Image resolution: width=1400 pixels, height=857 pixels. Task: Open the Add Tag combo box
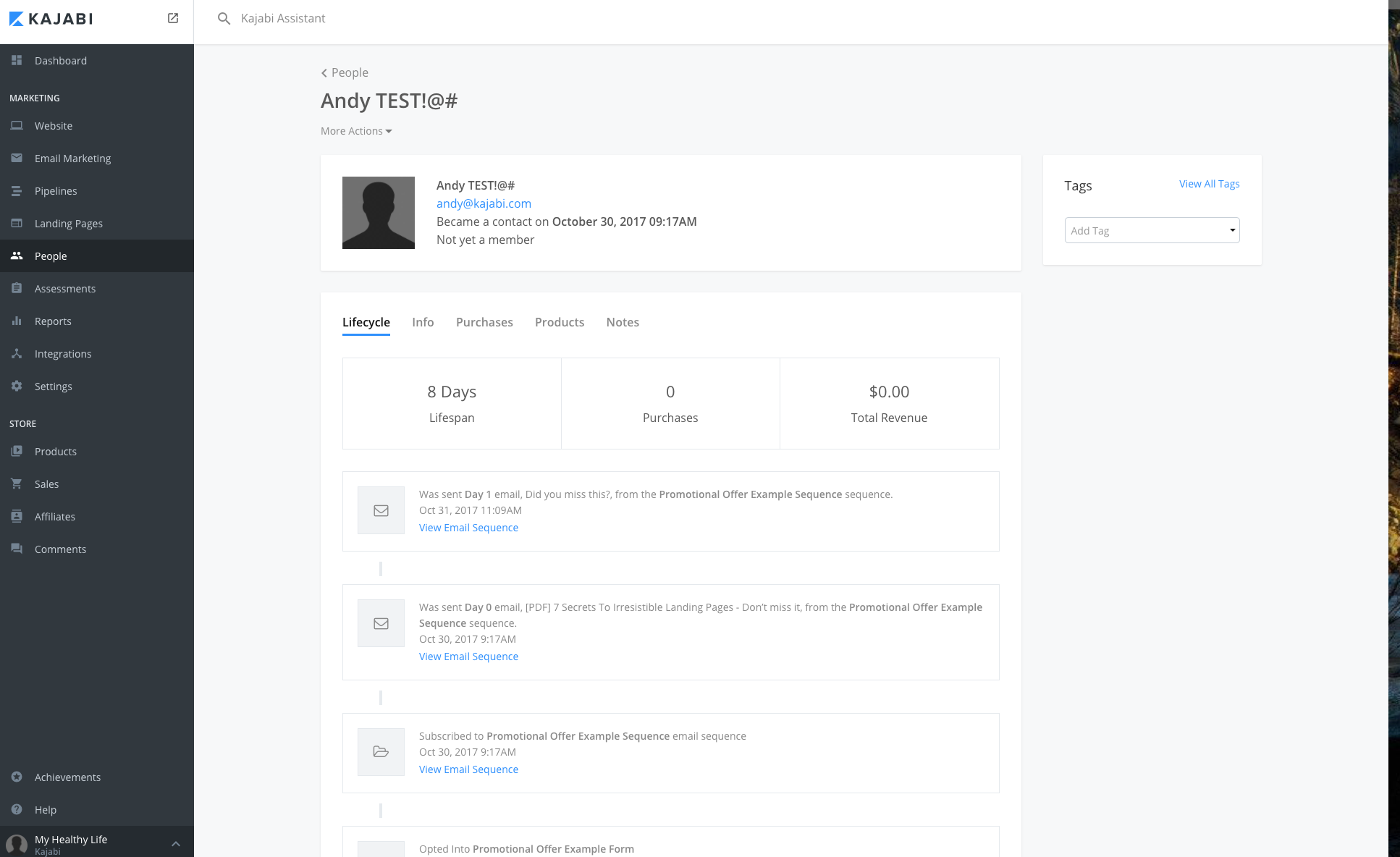click(1152, 230)
